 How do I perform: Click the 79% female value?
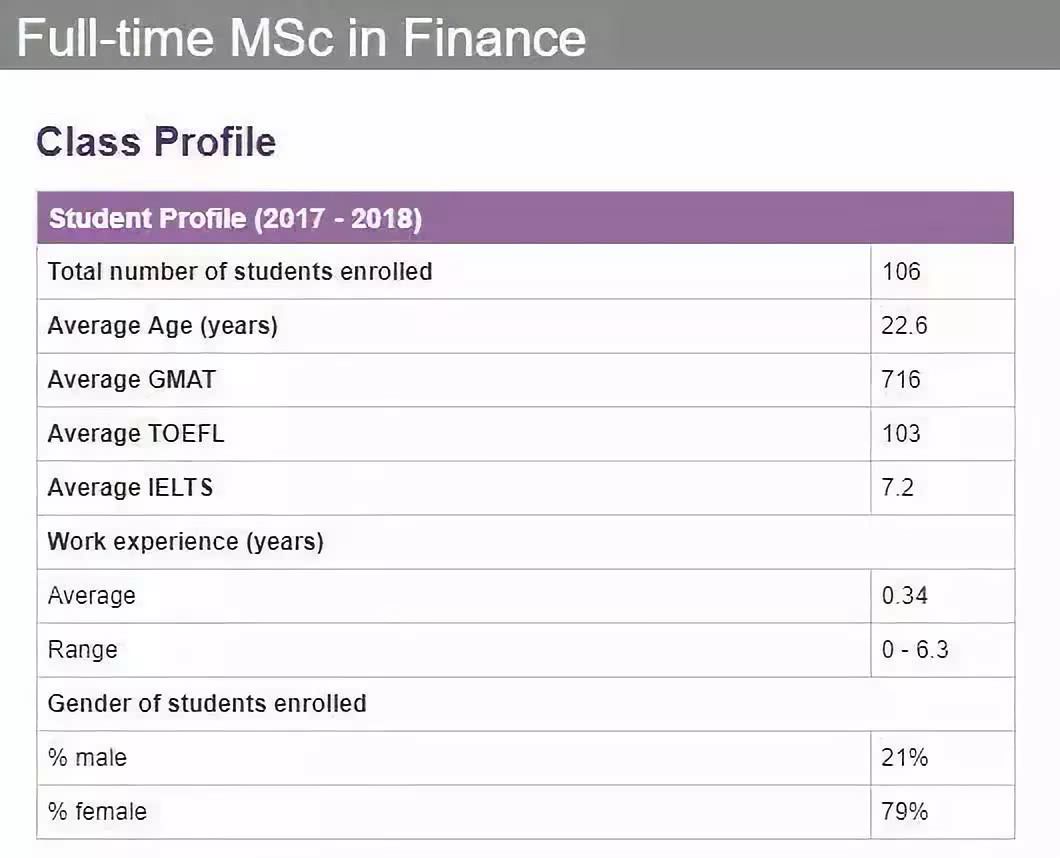point(905,811)
